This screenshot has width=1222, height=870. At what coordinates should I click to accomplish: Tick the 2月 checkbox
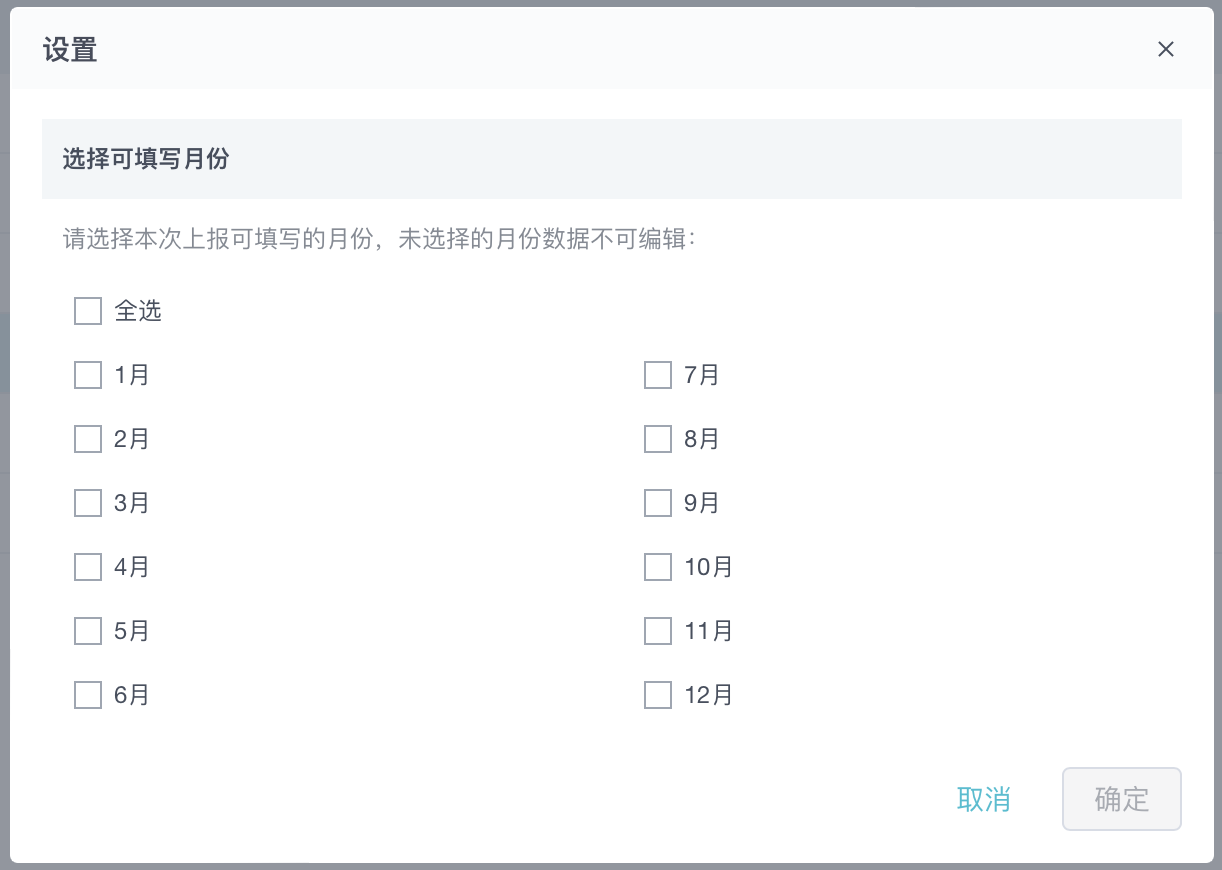[88, 439]
